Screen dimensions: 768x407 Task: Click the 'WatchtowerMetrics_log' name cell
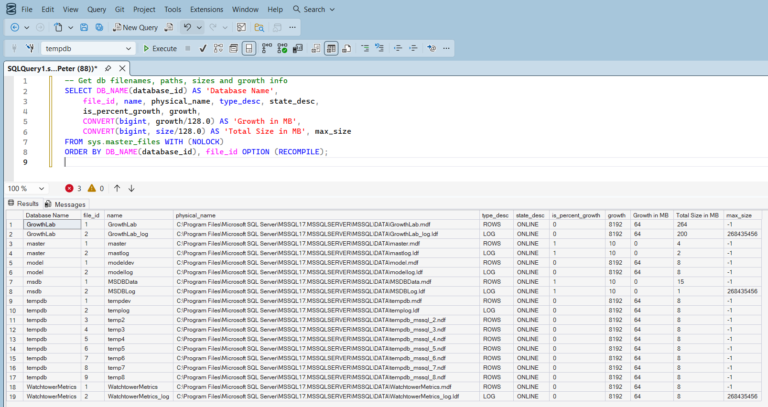(139, 397)
